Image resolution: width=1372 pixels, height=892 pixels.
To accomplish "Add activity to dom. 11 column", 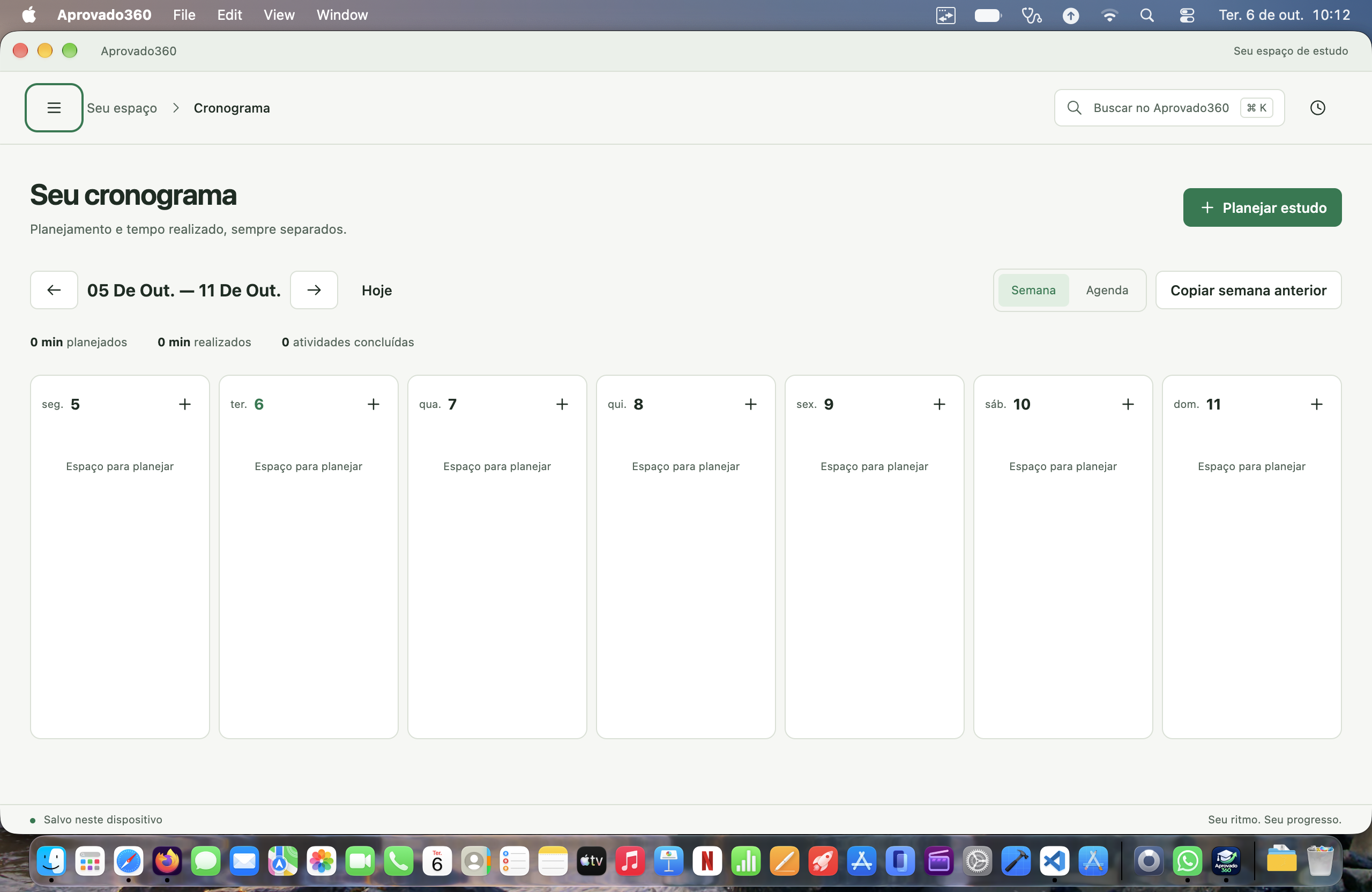I will pyautogui.click(x=1316, y=404).
